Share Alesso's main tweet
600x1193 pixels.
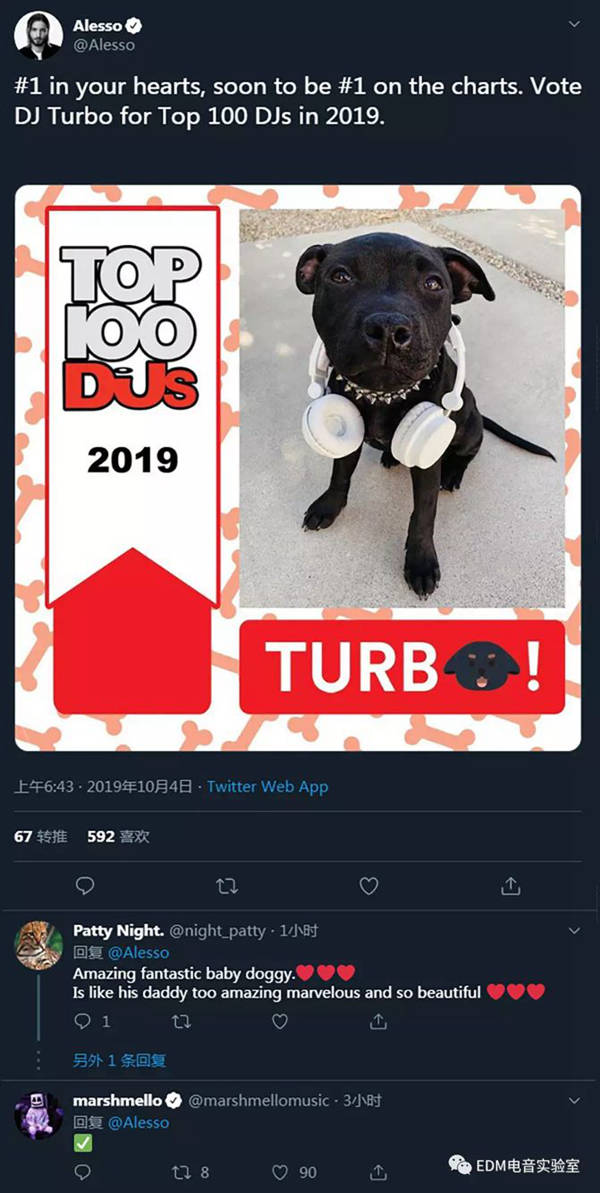point(511,886)
